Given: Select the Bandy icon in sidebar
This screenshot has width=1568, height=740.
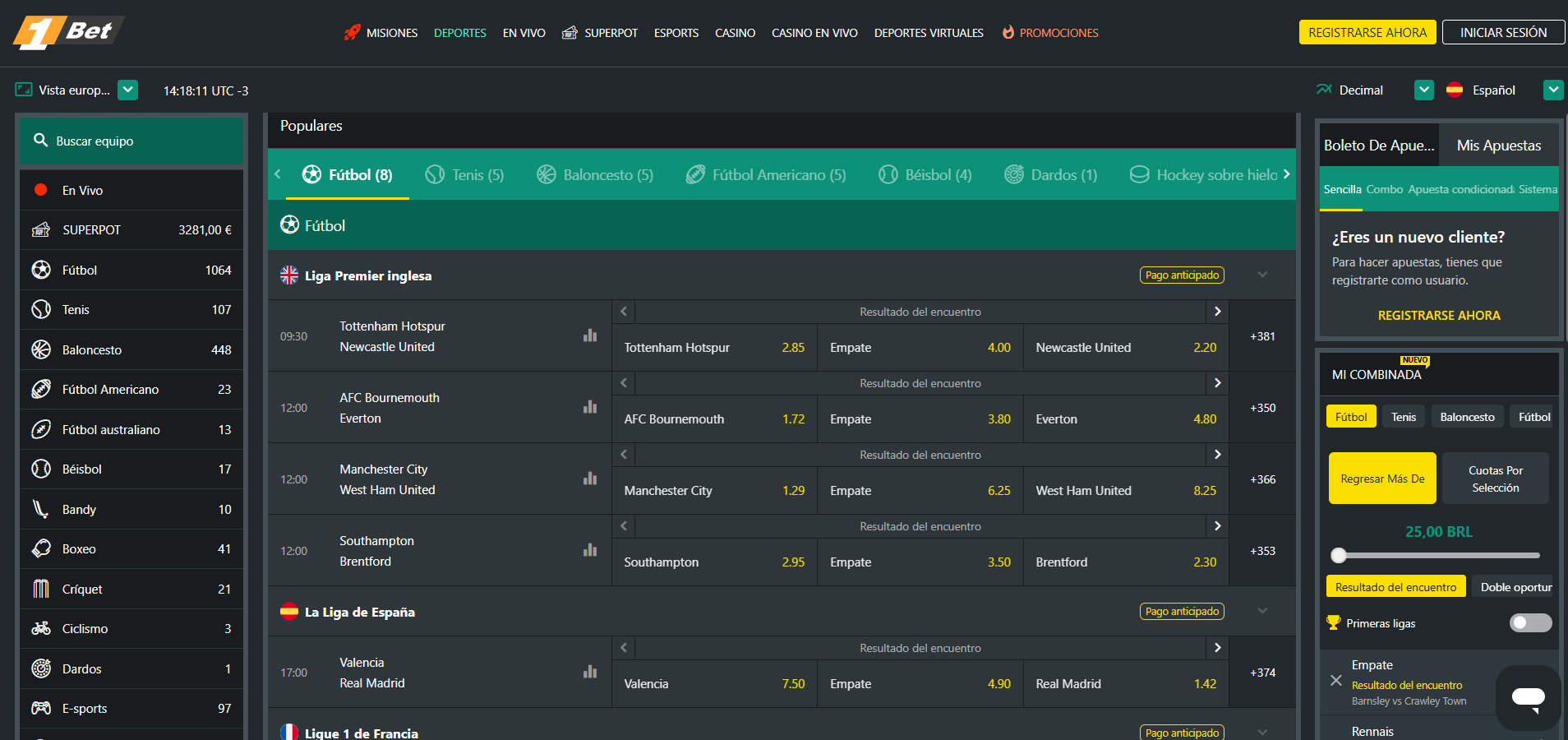Looking at the screenshot, I should tap(41, 509).
